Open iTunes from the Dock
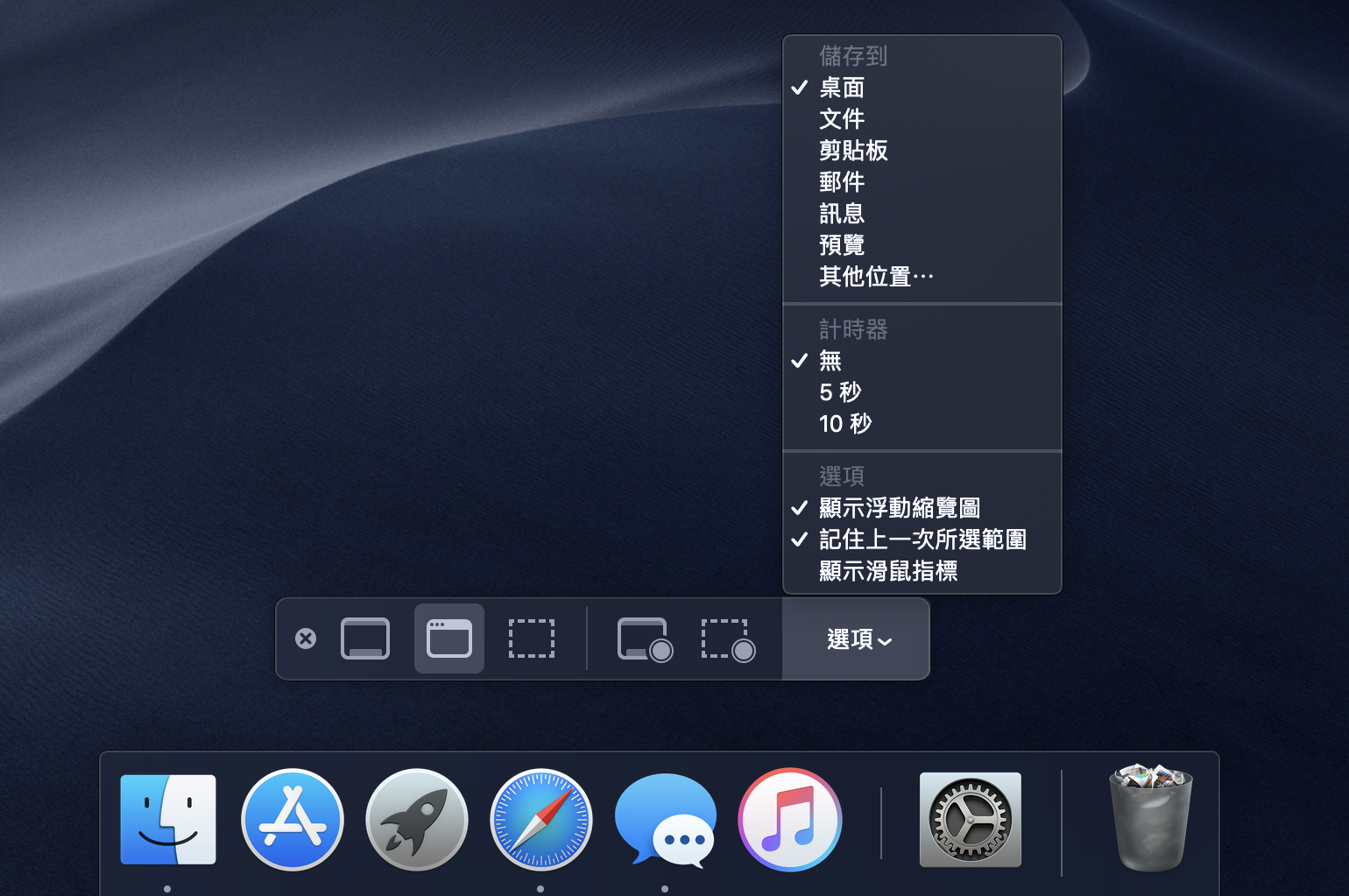Image resolution: width=1349 pixels, height=896 pixels. point(790,820)
